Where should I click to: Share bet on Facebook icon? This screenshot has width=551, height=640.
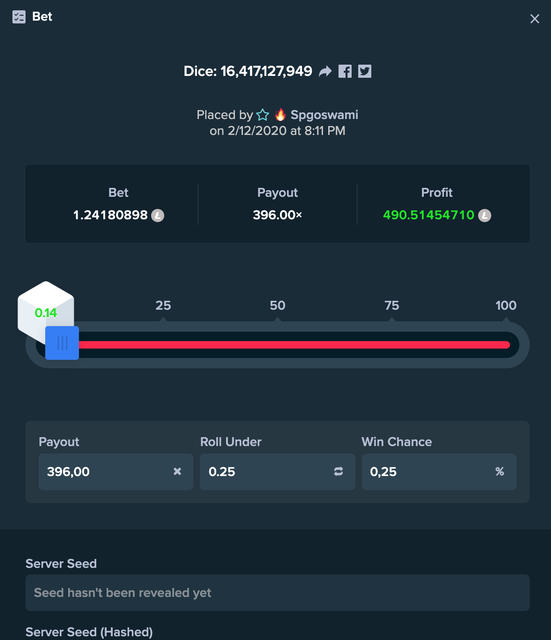click(345, 71)
